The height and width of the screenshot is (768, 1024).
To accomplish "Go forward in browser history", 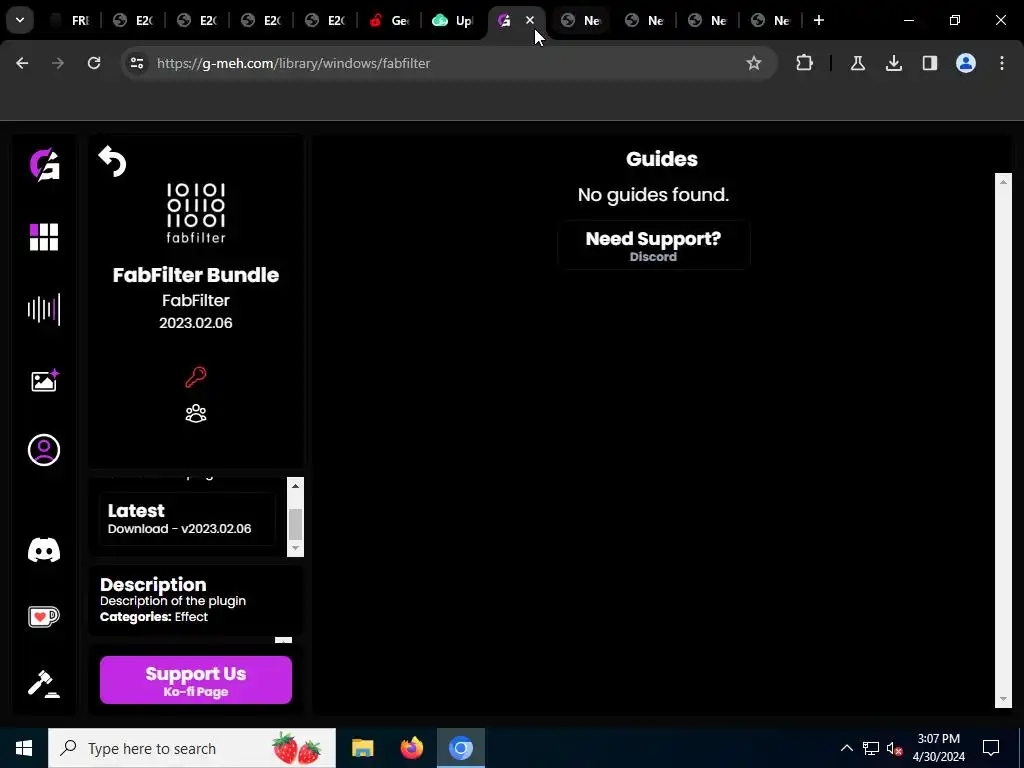I will (x=58, y=63).
